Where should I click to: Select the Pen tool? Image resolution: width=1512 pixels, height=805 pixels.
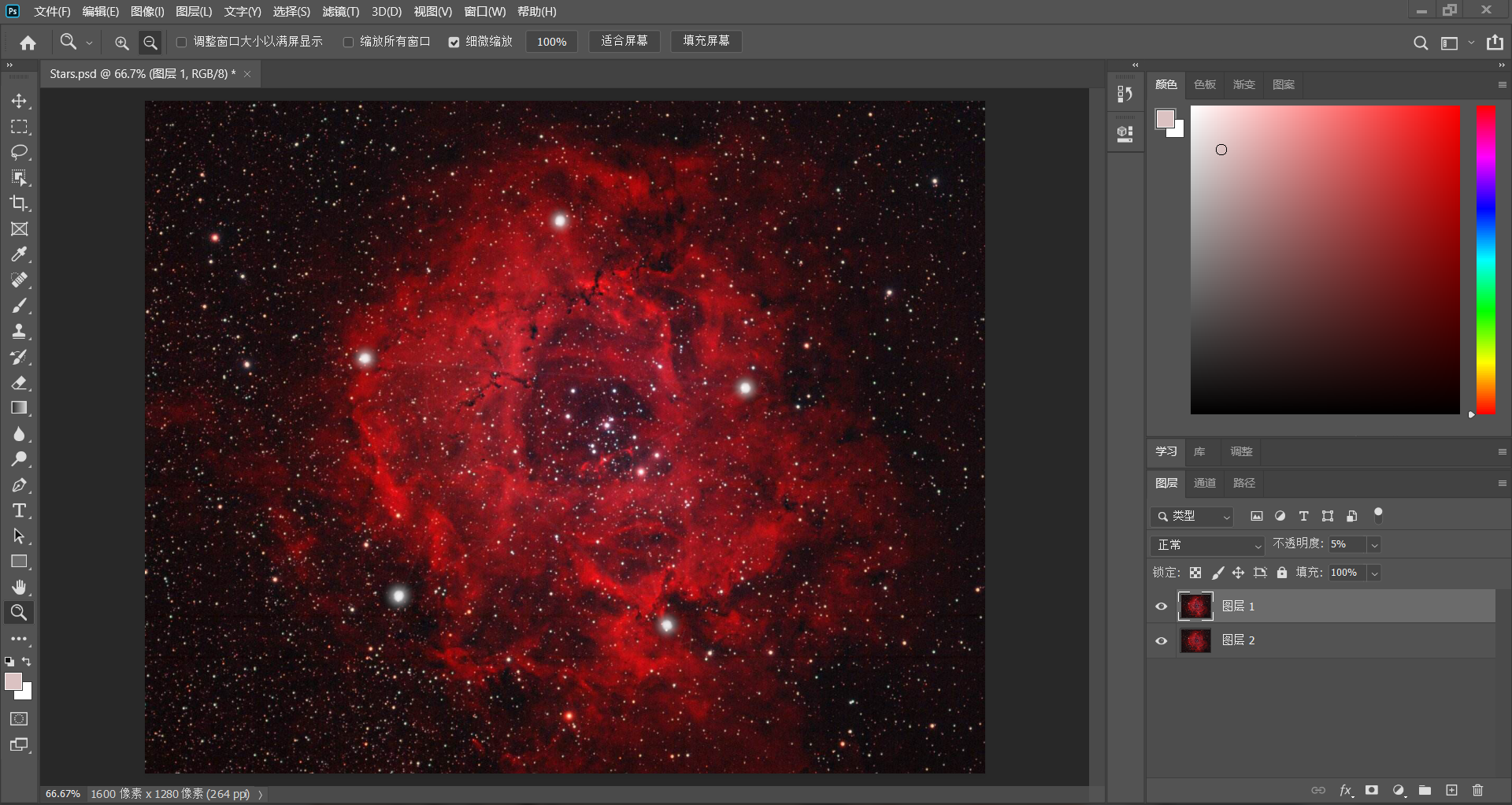(x=19, y=485)
